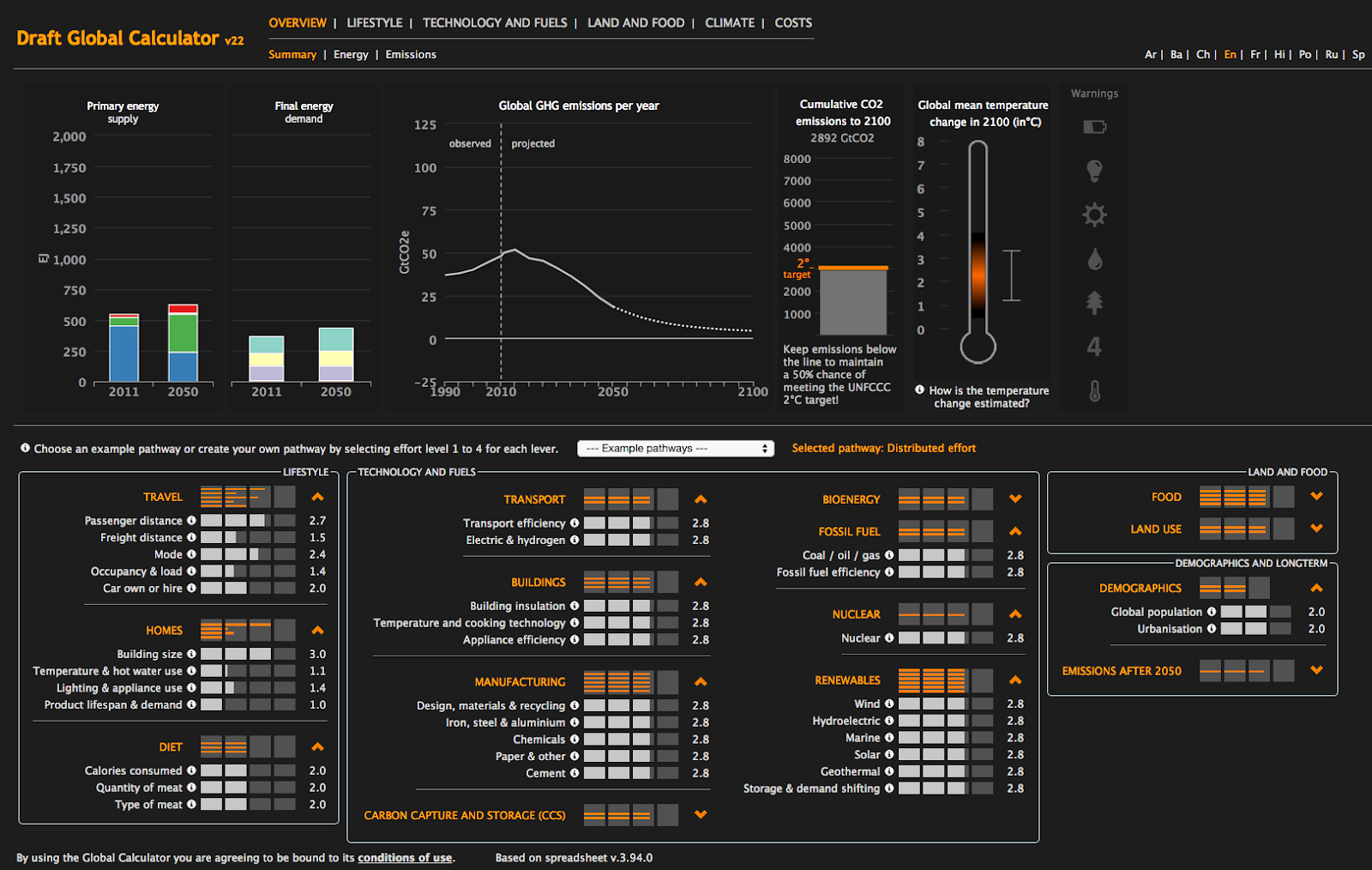Click the thermometer warning icon
The height and width of the screenshot is (870, 1372).
click(x=1094, y=391)
